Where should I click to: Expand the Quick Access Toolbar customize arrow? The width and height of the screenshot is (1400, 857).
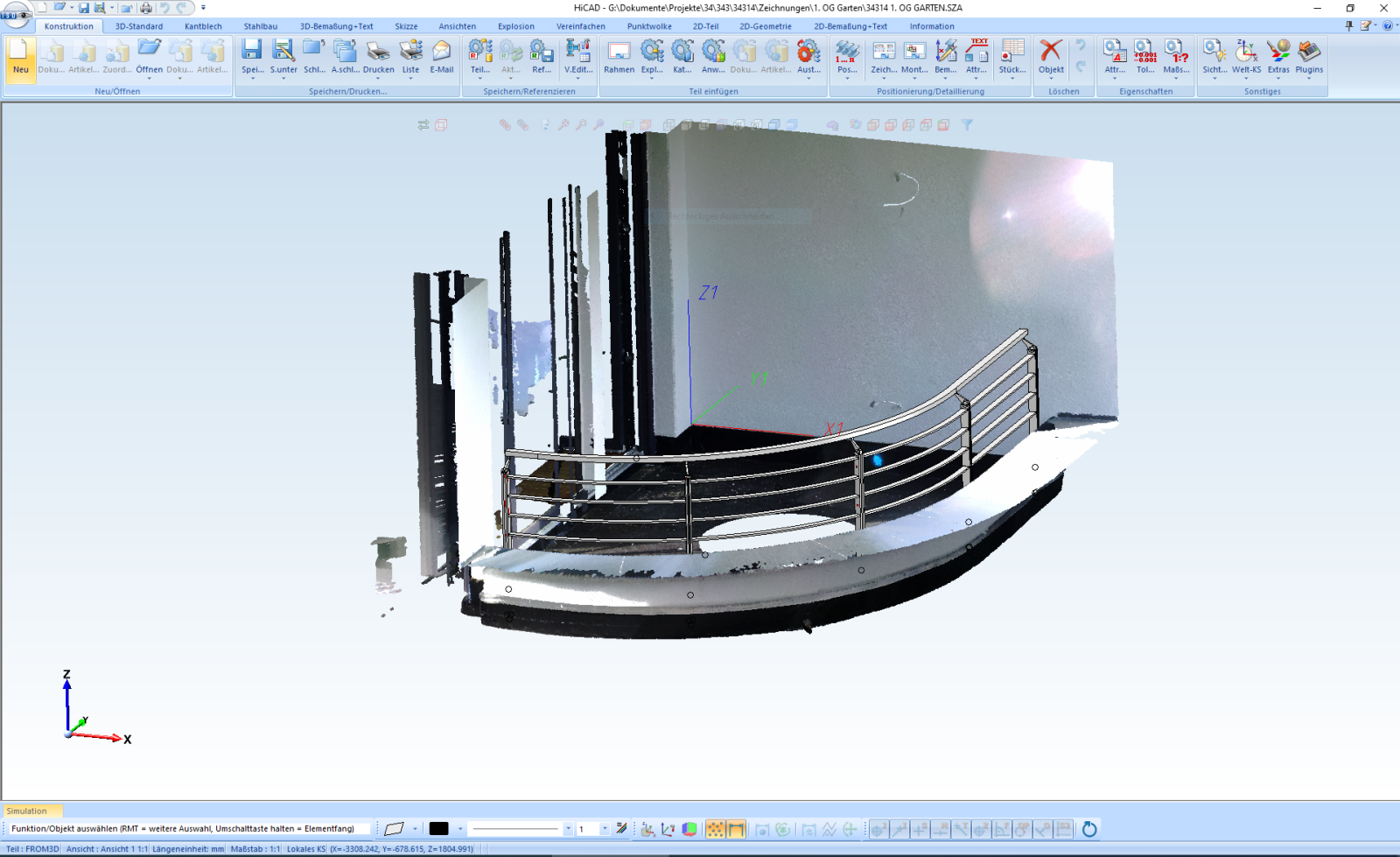[203, 8]
